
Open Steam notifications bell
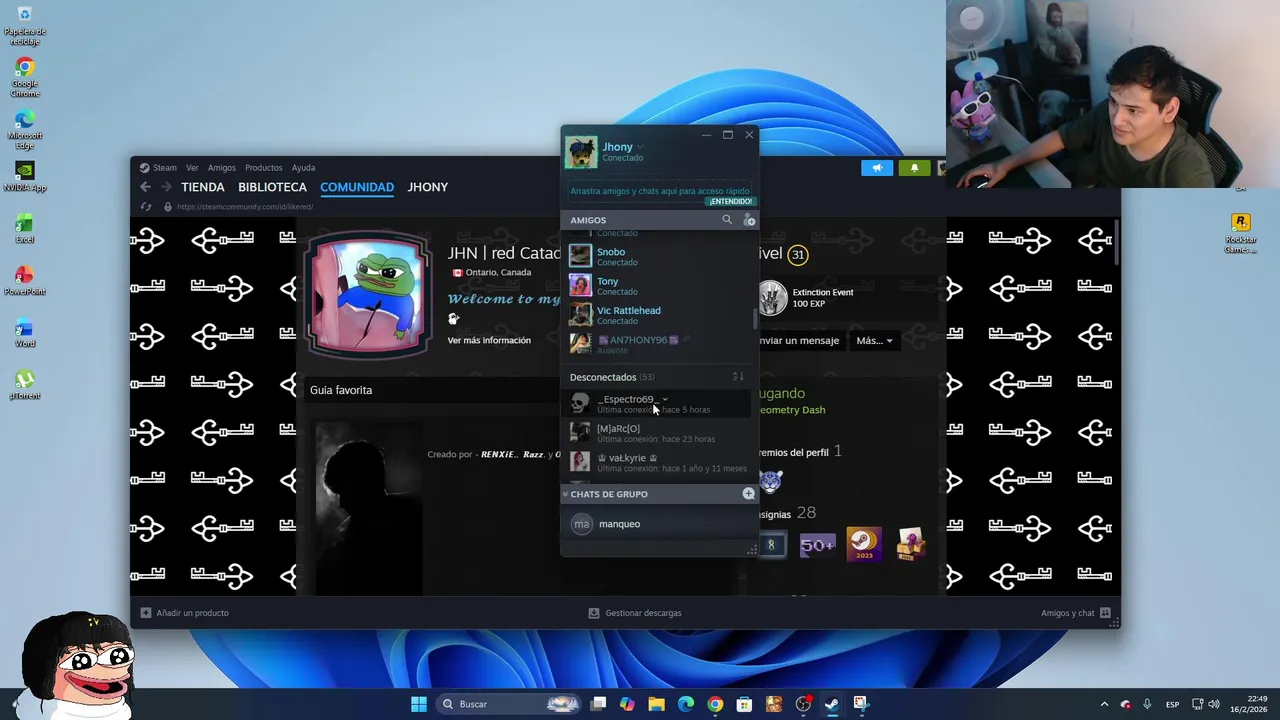click(x=914, y=168)
